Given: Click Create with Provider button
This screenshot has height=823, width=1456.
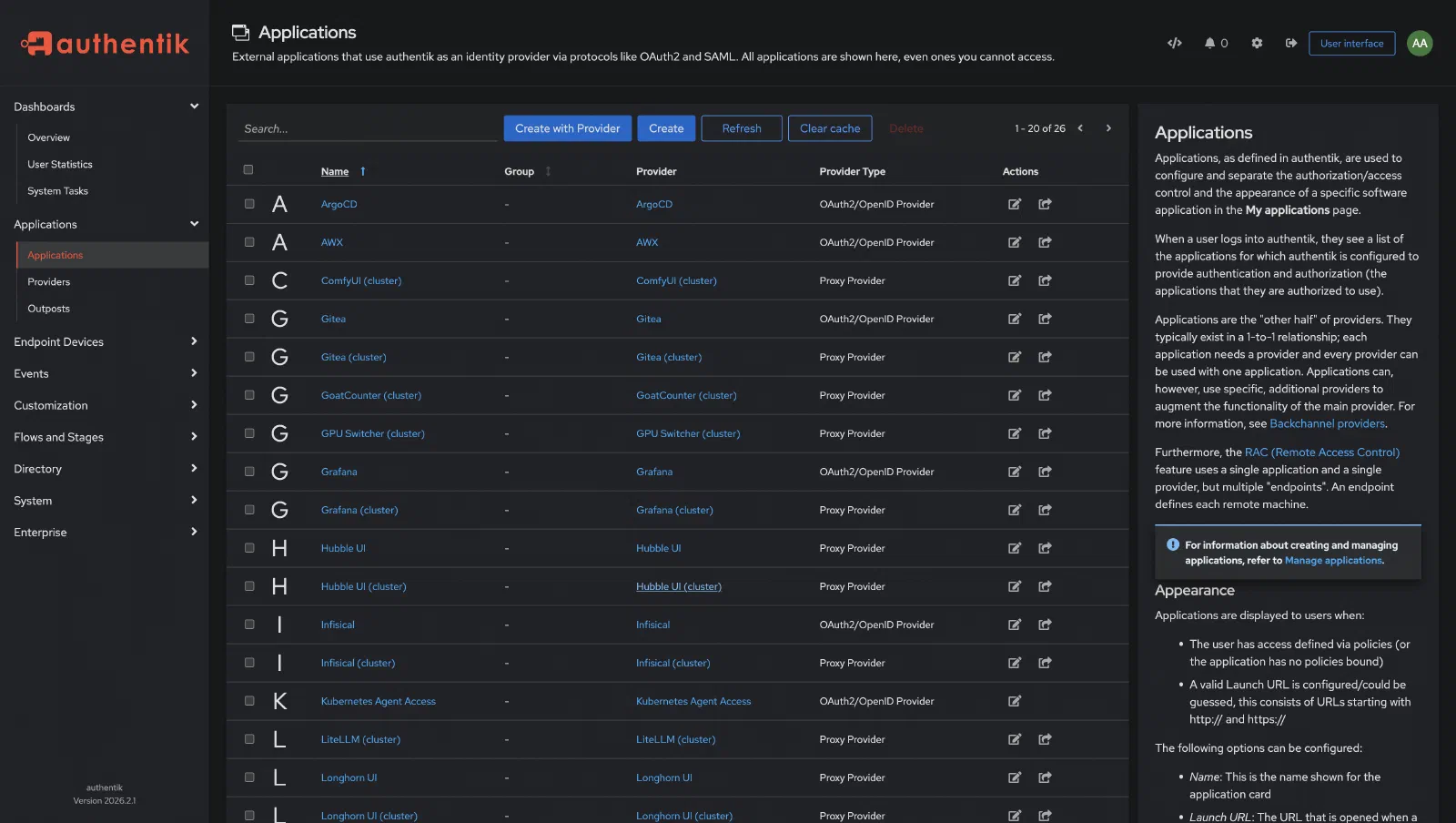Looking at the screenshot, I should [x=567, y=128].
